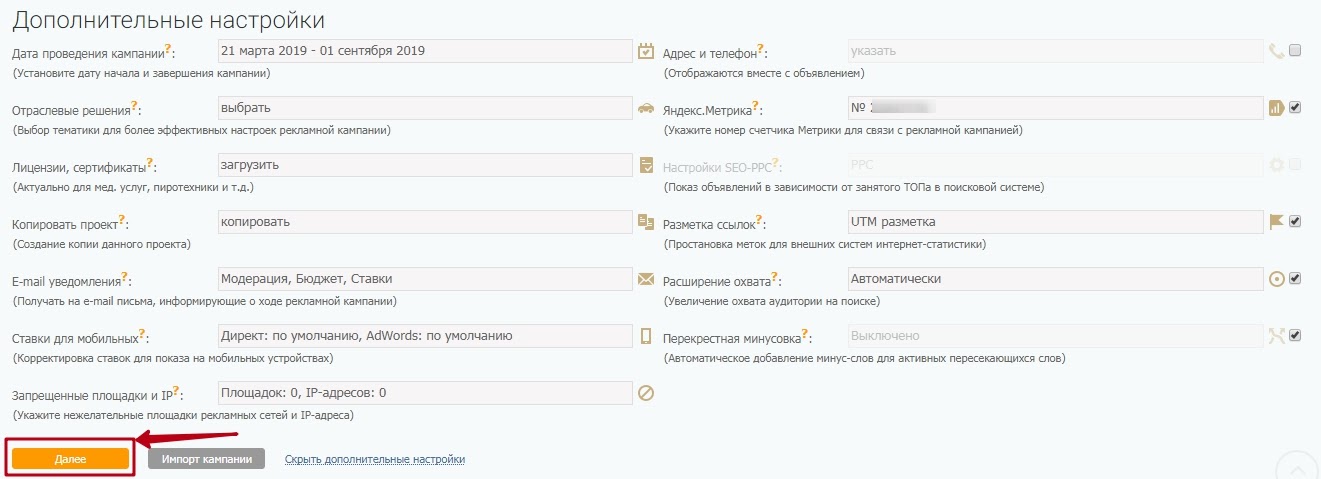Screen dimensions: 1321x479
Task: Open the Расширение охвата 'Автоматически' selector
Action: click(1055, 279)
